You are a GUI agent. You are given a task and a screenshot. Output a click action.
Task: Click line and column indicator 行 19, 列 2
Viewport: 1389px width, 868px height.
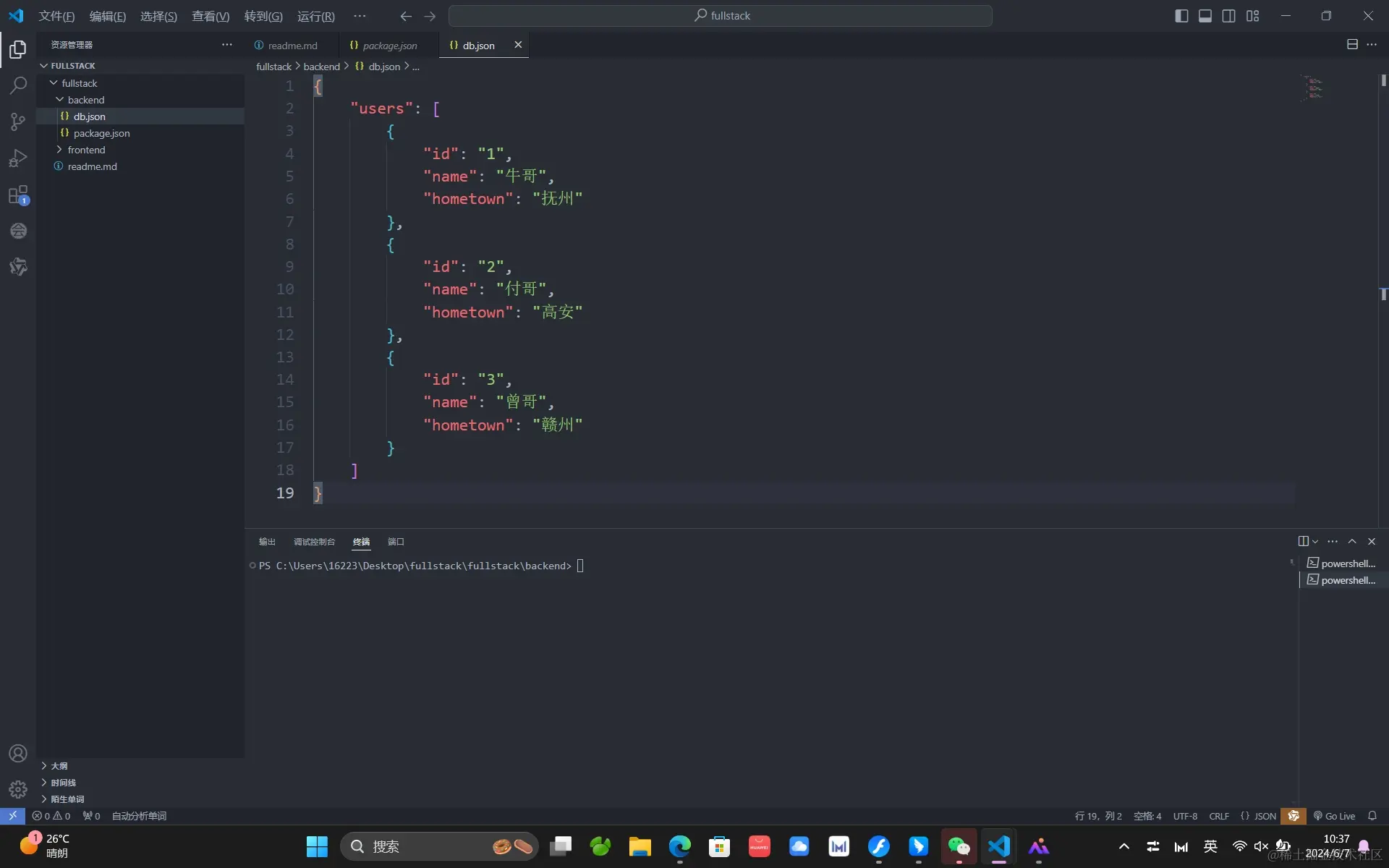(x=1098, y=816)
